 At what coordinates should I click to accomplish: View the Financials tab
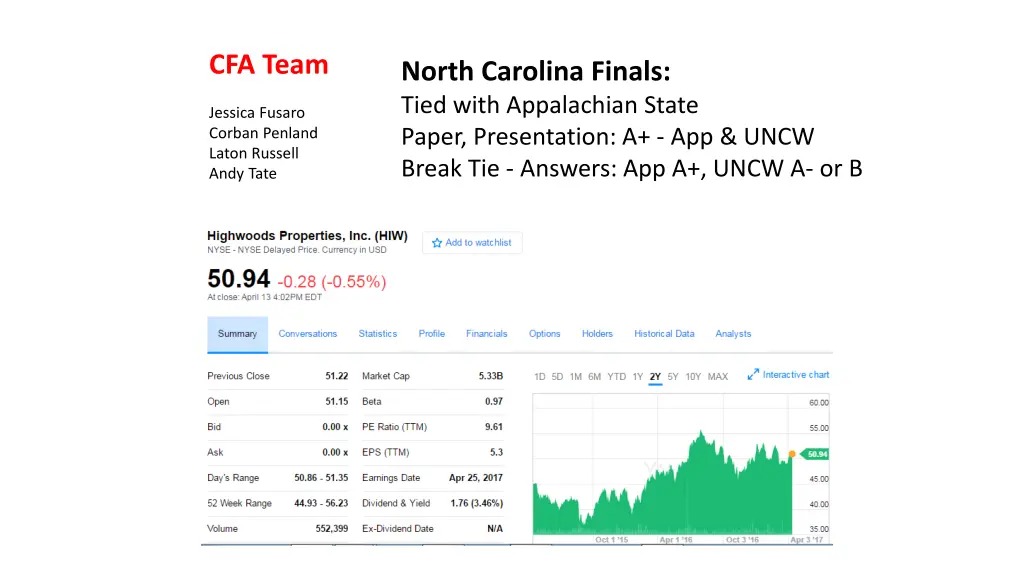click(487, 334)
